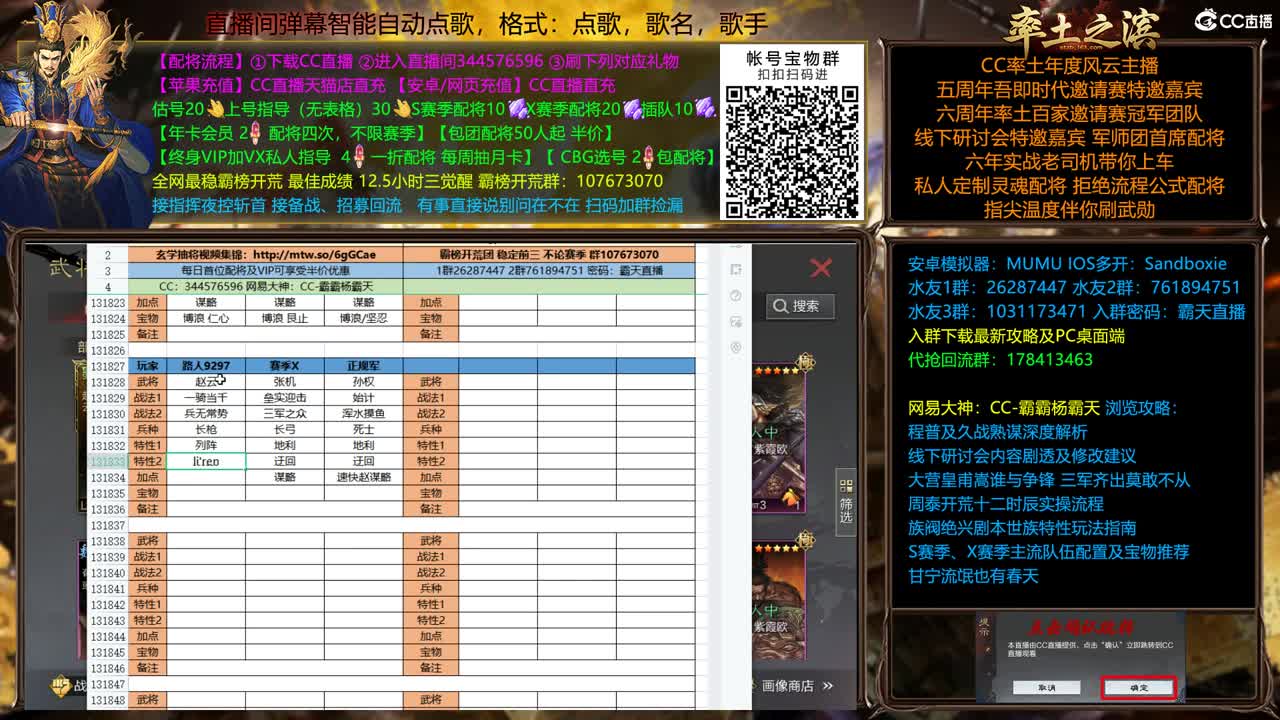Click the location pin icon in the spreadsheet side strip
This screenshot has width=1280, height=720.
click(736, 347)
